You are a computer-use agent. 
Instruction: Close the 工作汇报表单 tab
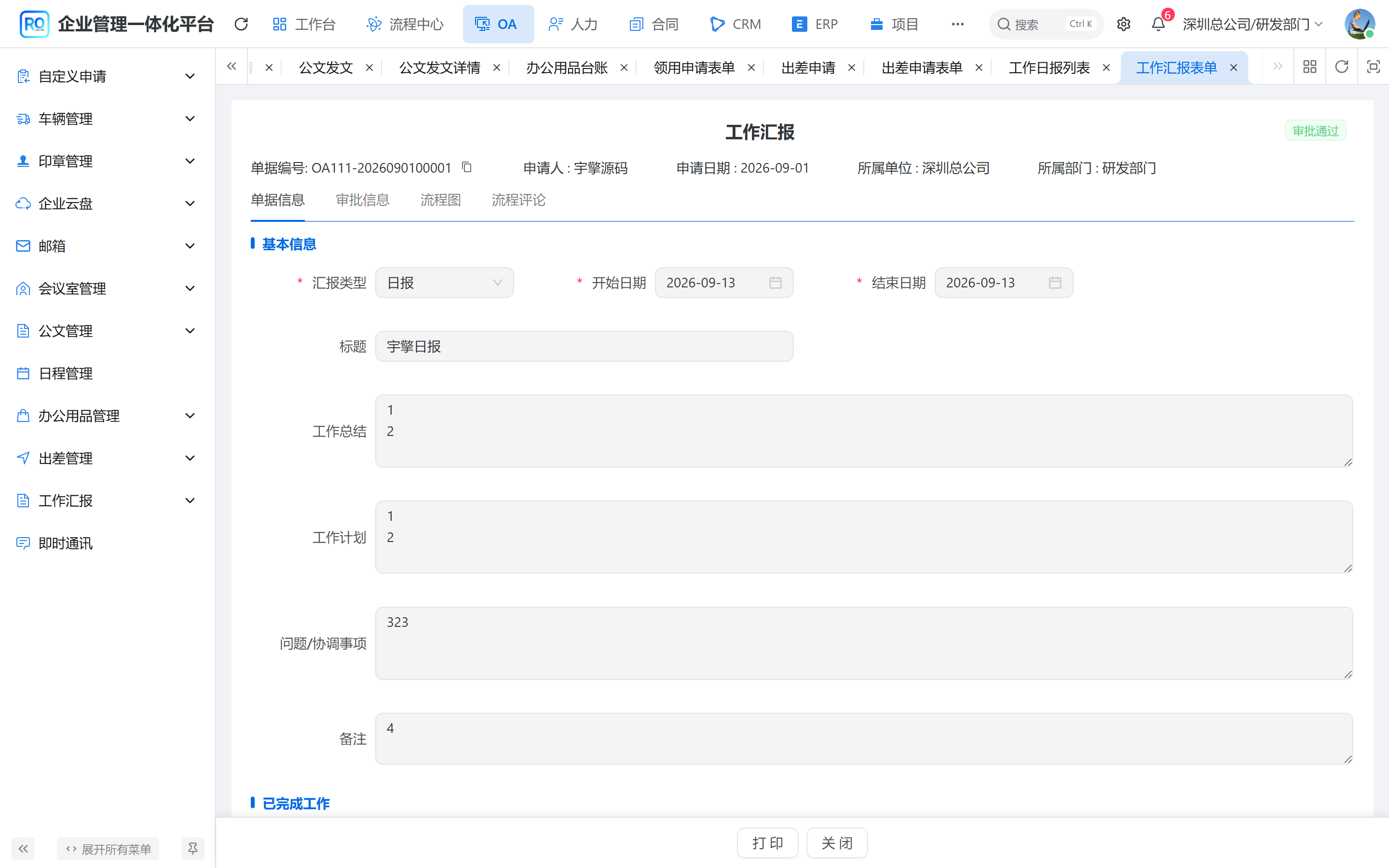tap(1233, 68)
